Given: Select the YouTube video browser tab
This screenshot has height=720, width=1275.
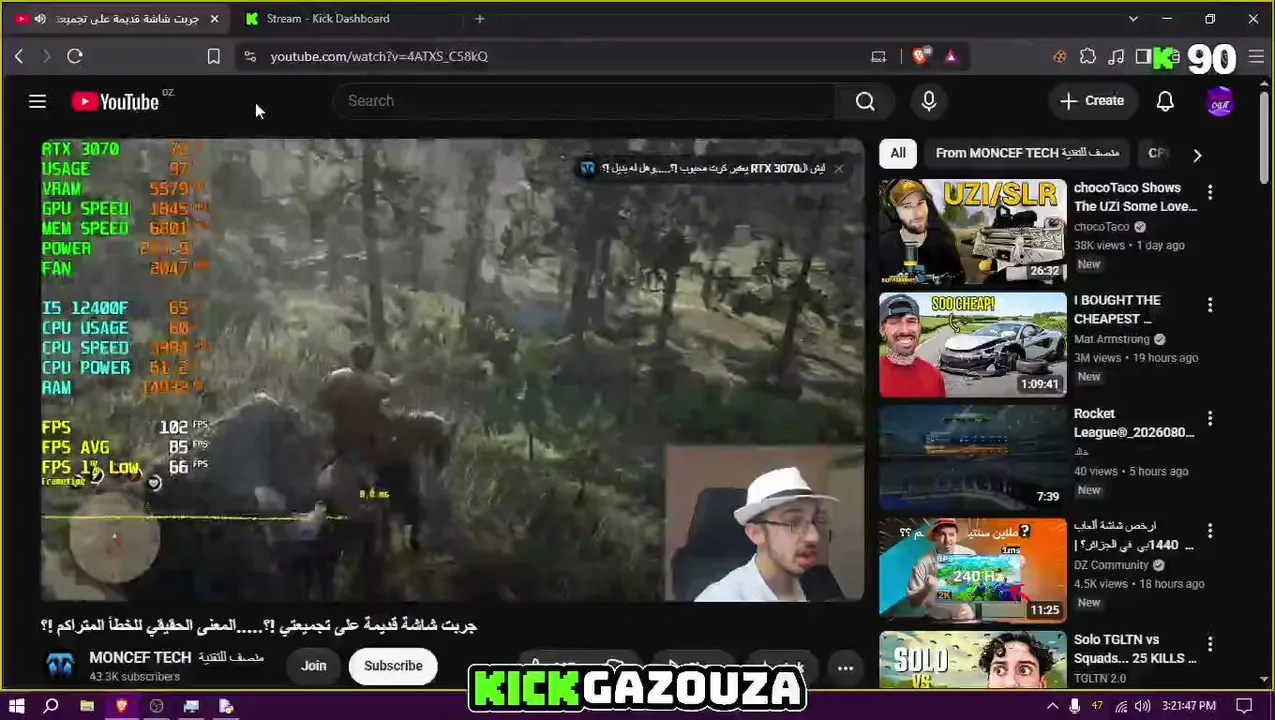Looking at the screenshot, I should point(117,19).
